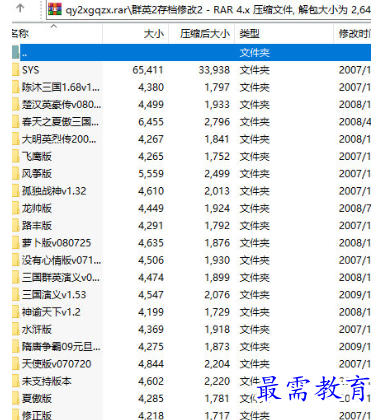Click folder icon for 三国群英演义v0...
The width and height of the screenshot is (378, 420).
coord(16,278)
